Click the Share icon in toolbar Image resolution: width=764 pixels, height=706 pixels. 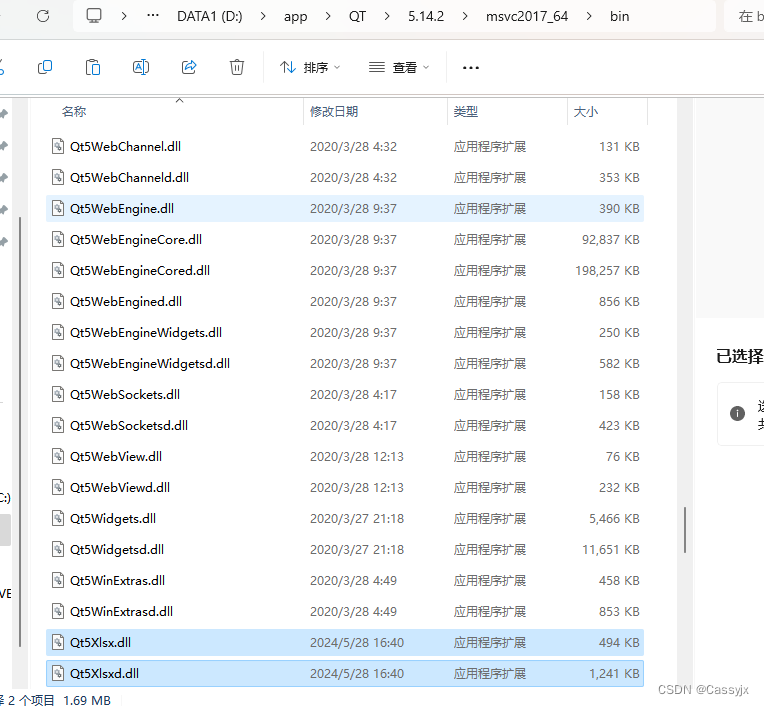coord(189,67)
